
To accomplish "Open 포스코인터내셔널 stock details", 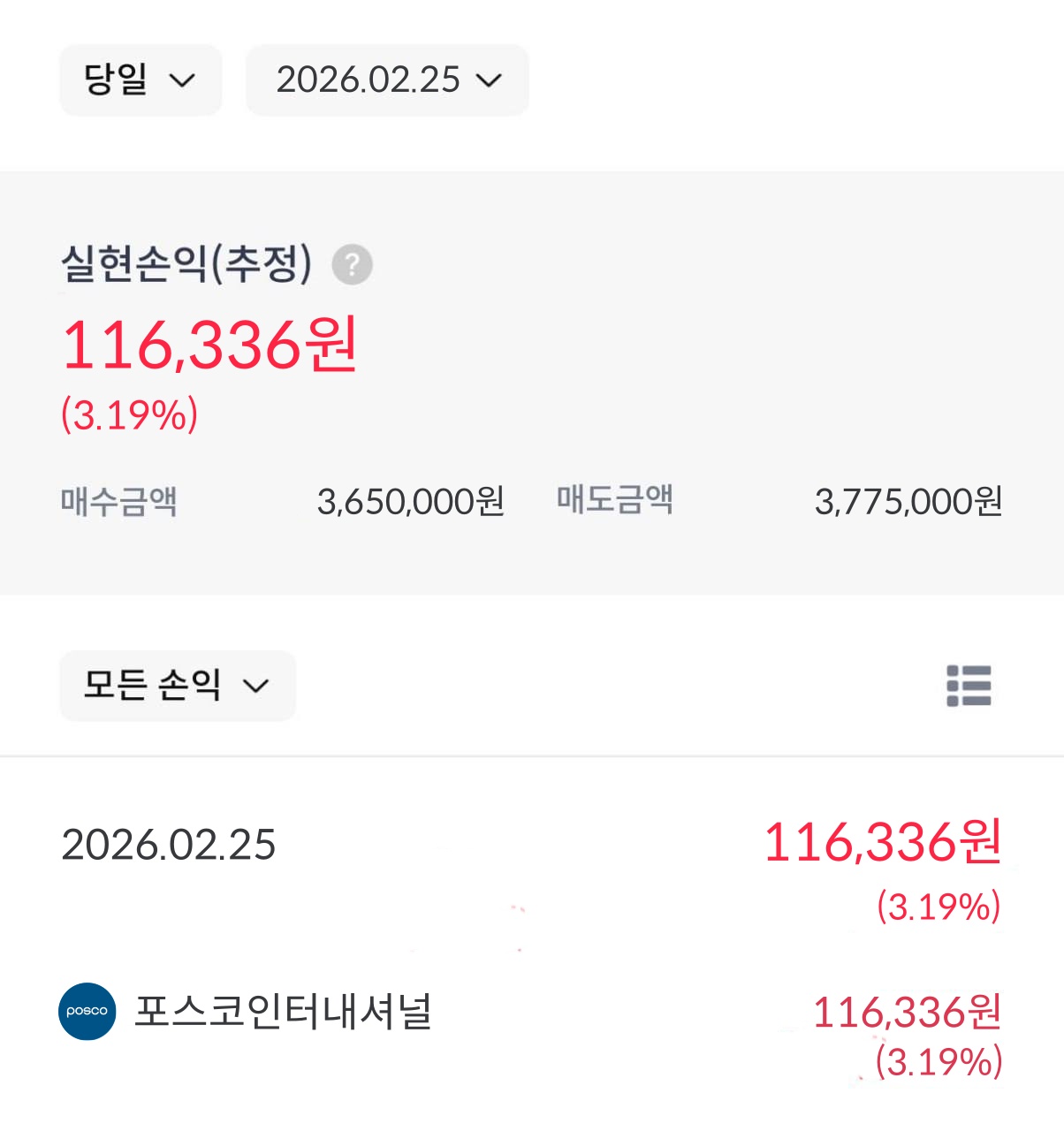I will coord(283,1011).
